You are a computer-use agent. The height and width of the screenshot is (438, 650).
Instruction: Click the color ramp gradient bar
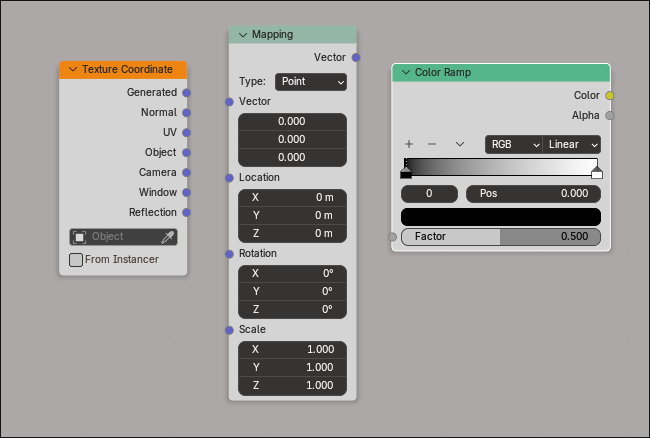click(501, 167)
